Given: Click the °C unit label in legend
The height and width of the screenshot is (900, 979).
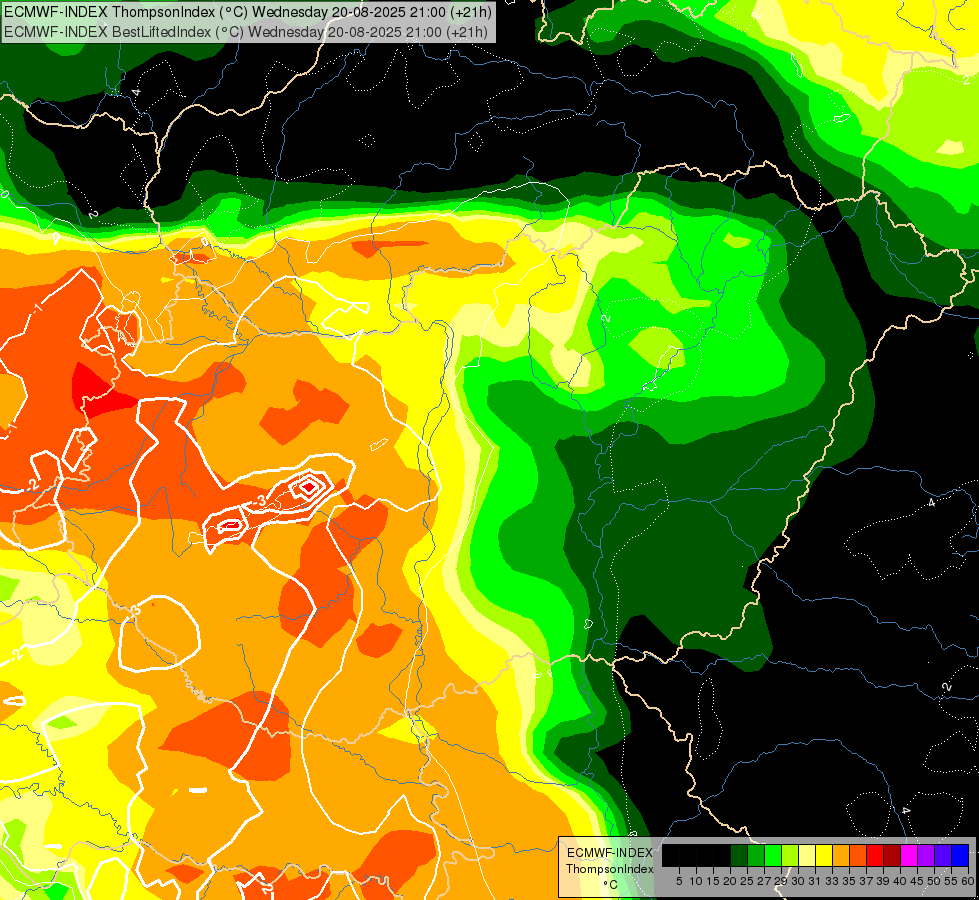Looking at the screenshot, I should pos(611,884).
